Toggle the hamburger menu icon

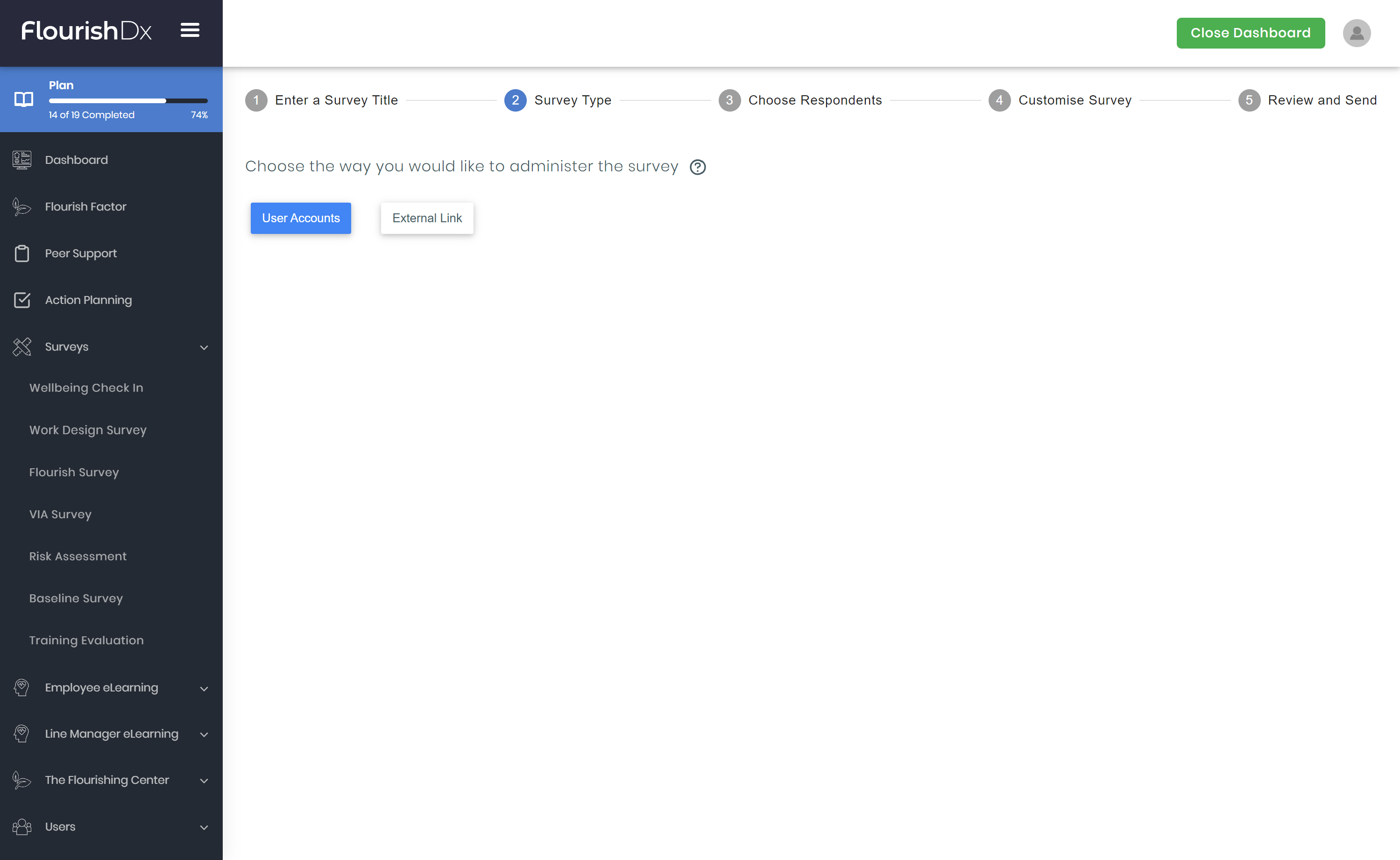point(190,30)
